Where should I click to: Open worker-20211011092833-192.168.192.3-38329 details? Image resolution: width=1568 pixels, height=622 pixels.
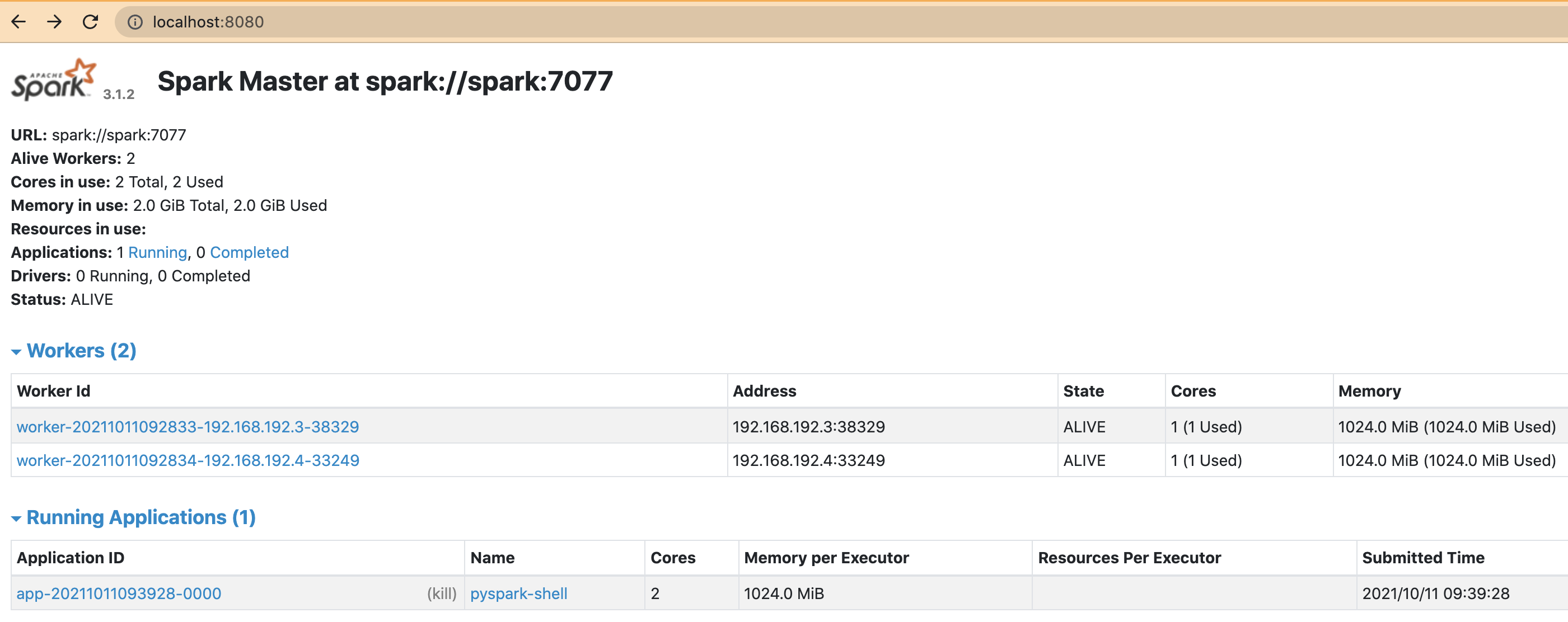coord(188,427)
